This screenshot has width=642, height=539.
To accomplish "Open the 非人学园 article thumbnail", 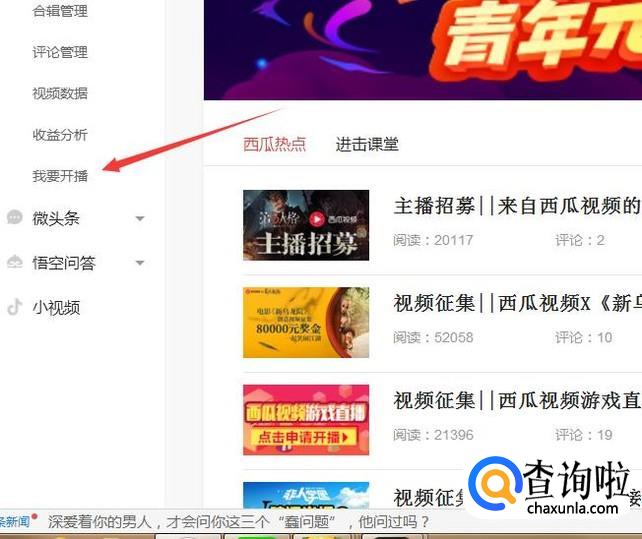I will (306, 496).
